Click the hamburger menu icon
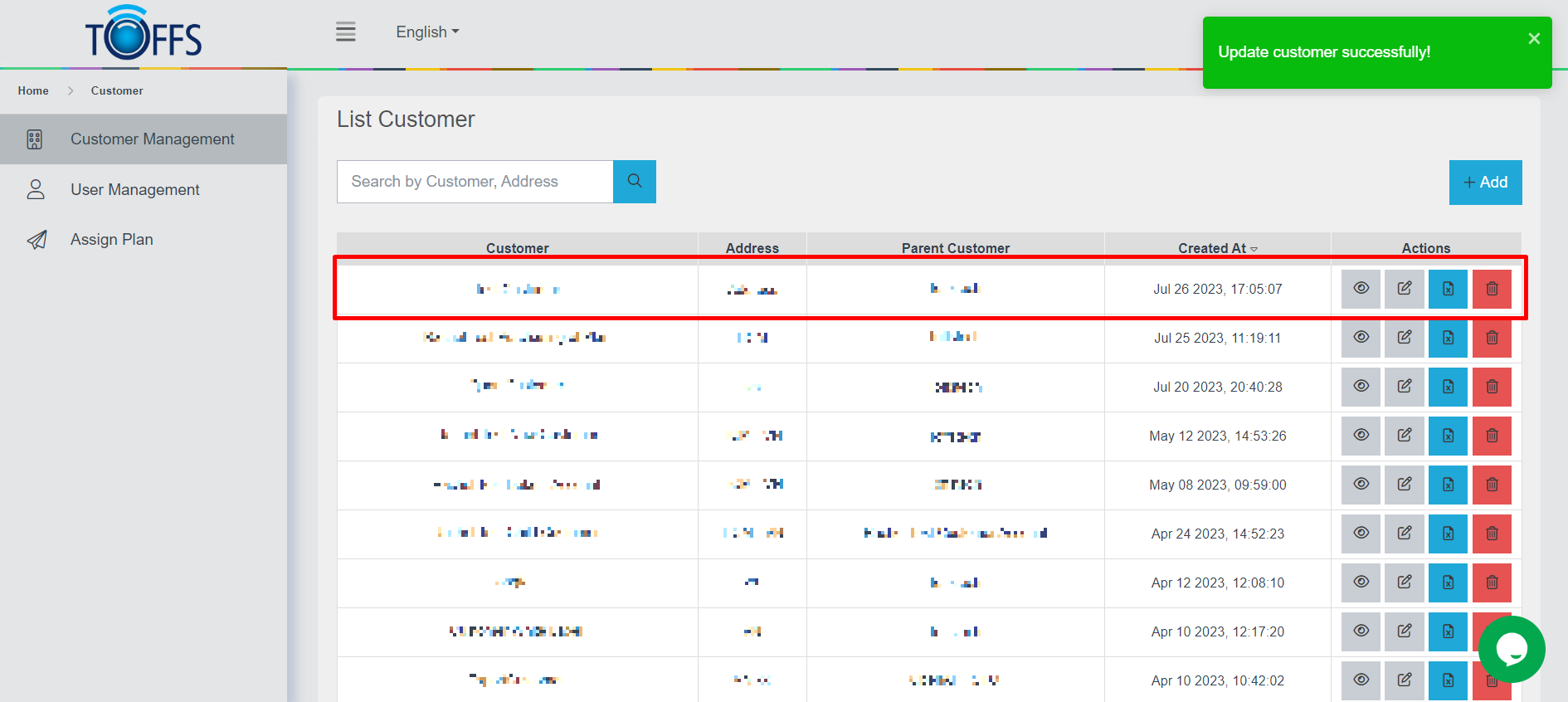 pyautogui.click(x=345, y=32)
